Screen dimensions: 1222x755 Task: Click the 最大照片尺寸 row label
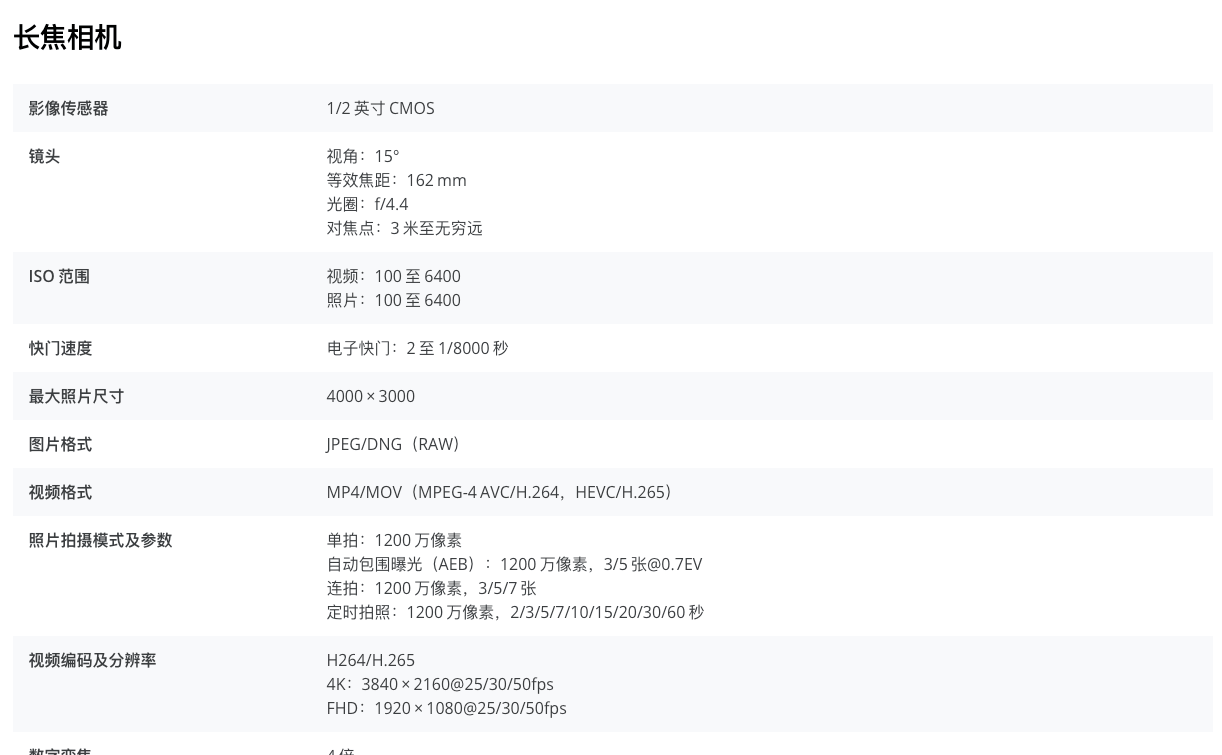[x=76, y=396]
